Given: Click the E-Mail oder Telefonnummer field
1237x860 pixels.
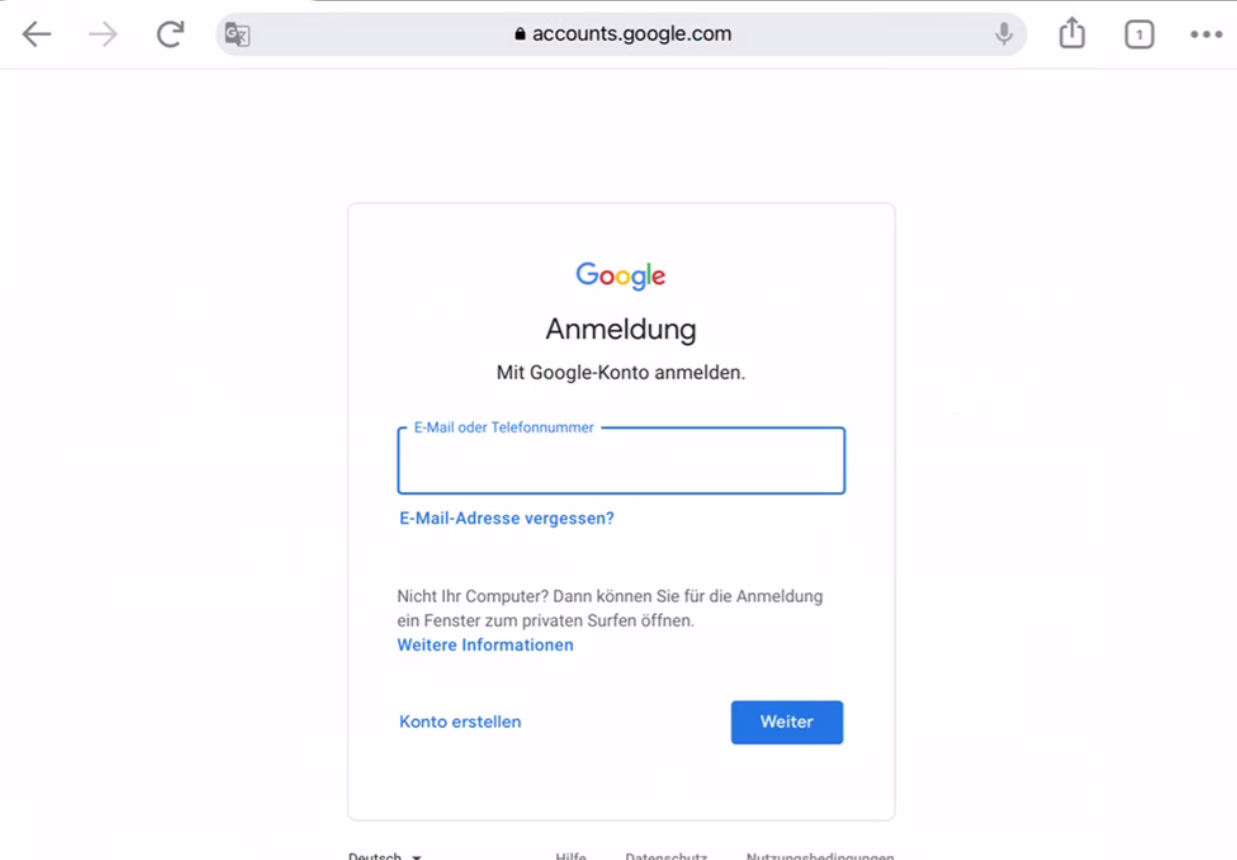Looking at the screenshot, I should (620, 461).
